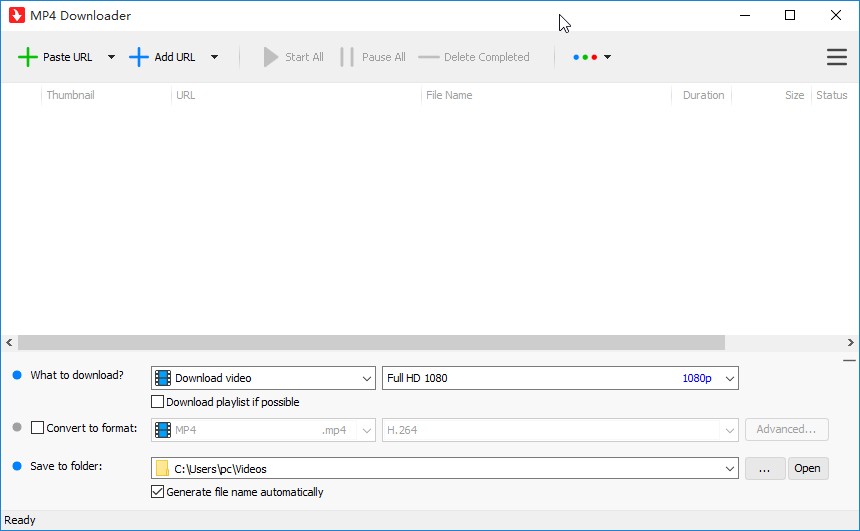Maximize the MP4 Downloader window
This screenshot has height=531, width=860.
(x=790, y=15)
